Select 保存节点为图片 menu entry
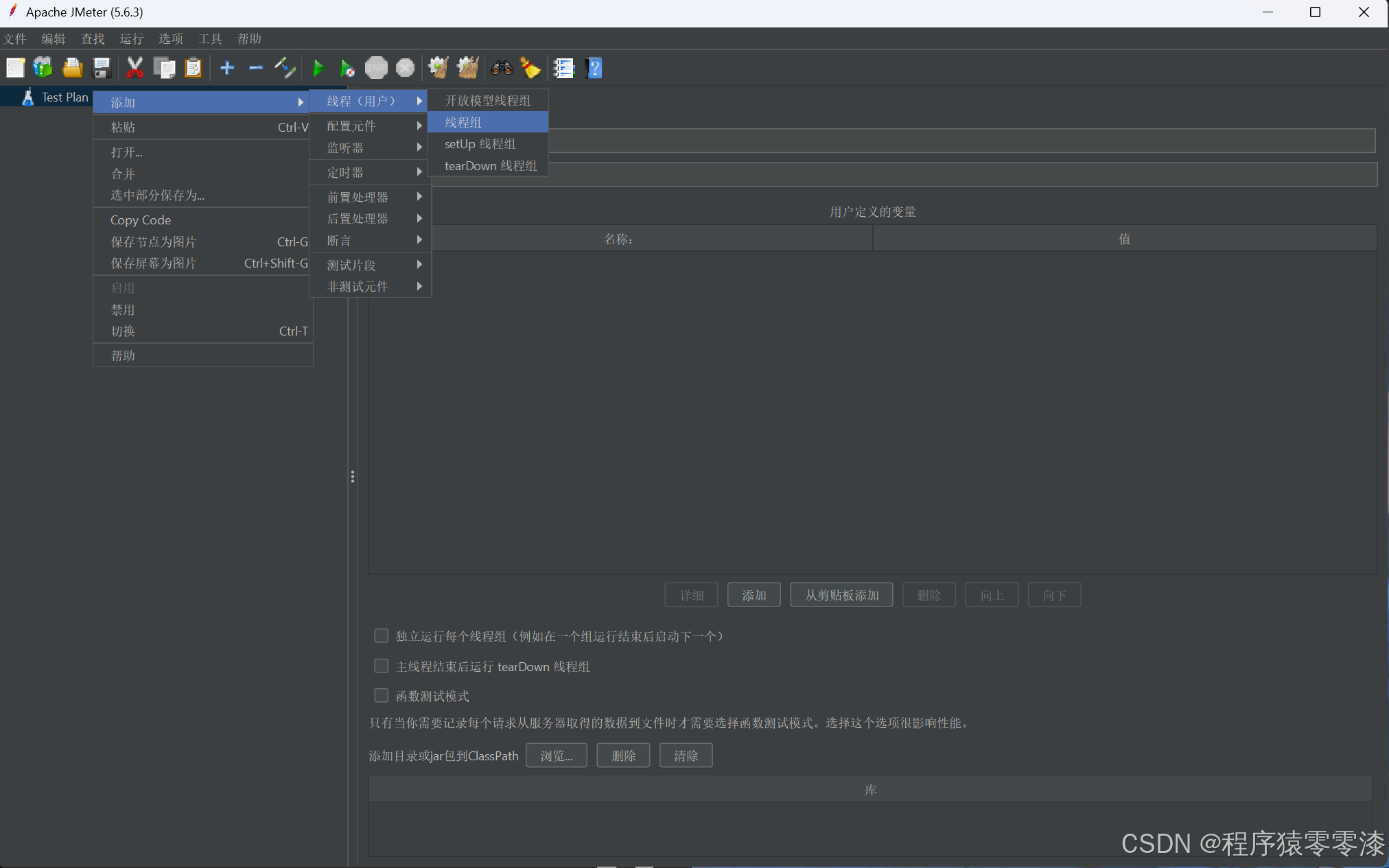Viewport: 1389px width, 868px height. [202, 242]
